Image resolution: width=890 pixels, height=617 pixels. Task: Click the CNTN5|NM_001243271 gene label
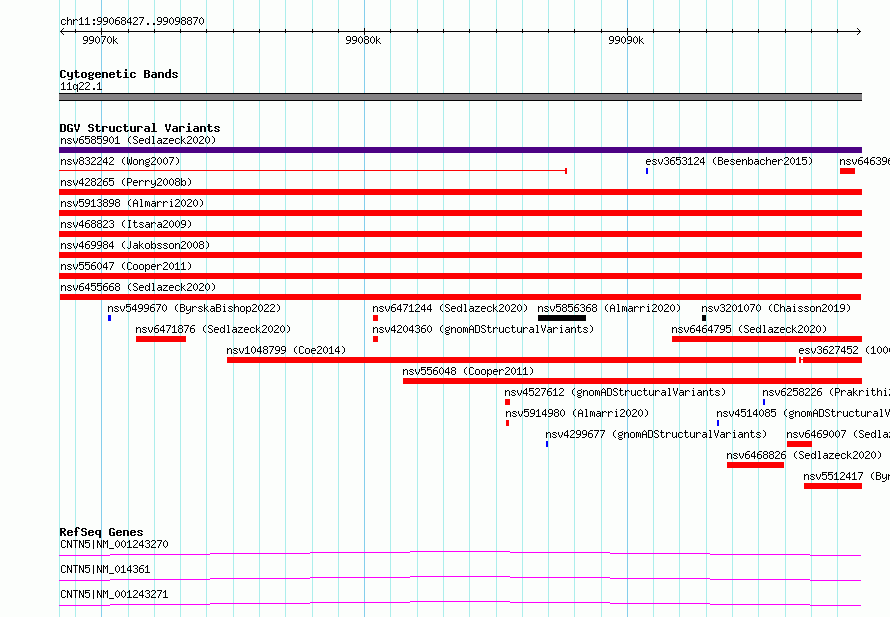point(114,594)
